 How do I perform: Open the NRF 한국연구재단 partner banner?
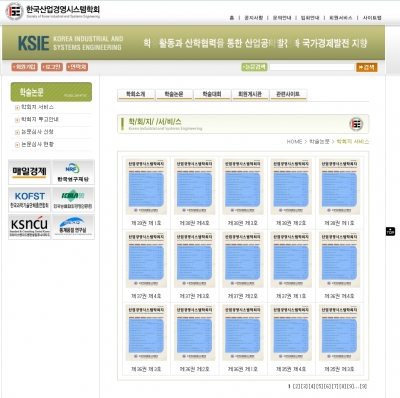(x=73, y=172)
